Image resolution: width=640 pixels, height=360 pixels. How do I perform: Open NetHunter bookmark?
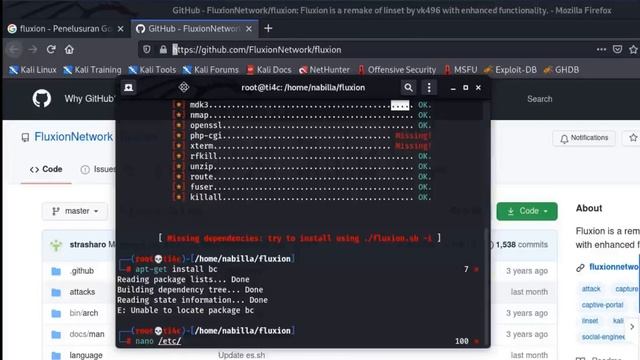(x=324, y=70)
